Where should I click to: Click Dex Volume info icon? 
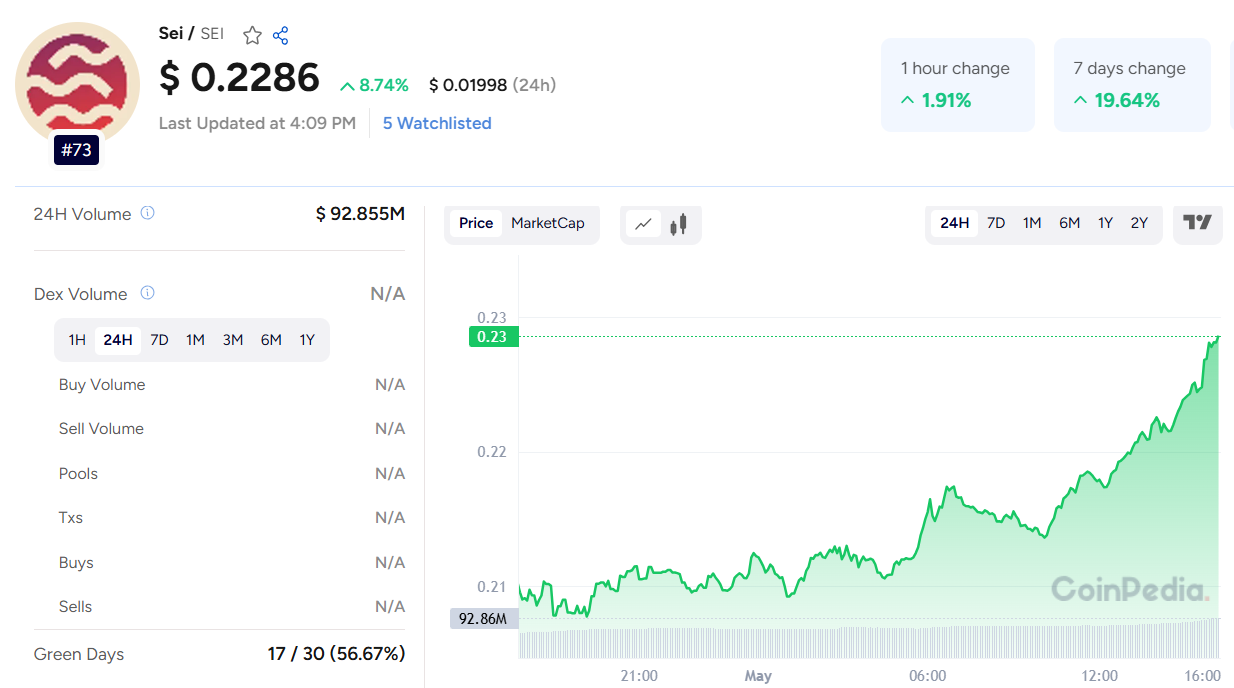[147, 293]
